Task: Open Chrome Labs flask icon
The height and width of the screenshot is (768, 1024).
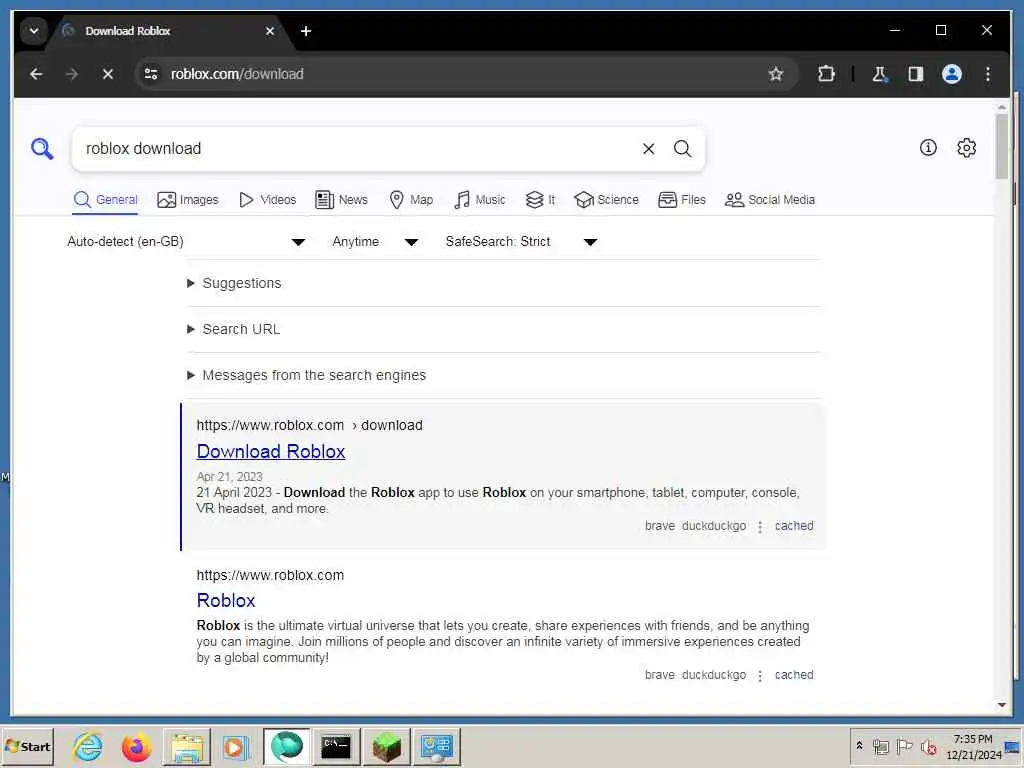Action: pyautogui.click(x=880, y=74)
